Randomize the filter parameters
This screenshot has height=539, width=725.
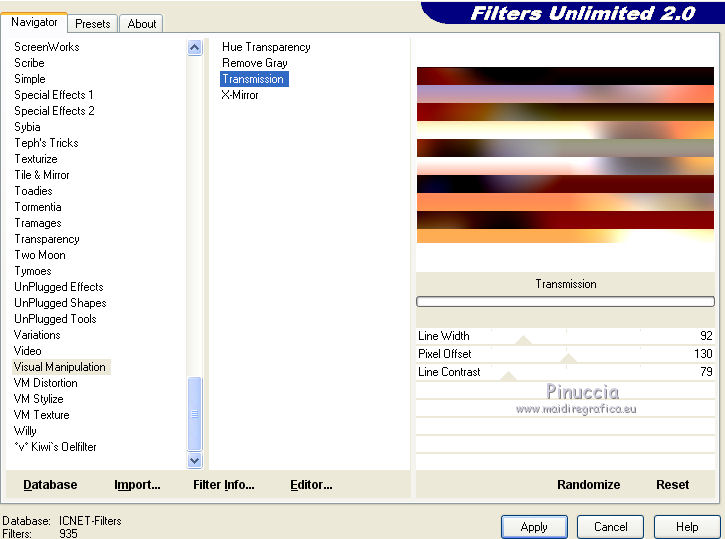588,484
